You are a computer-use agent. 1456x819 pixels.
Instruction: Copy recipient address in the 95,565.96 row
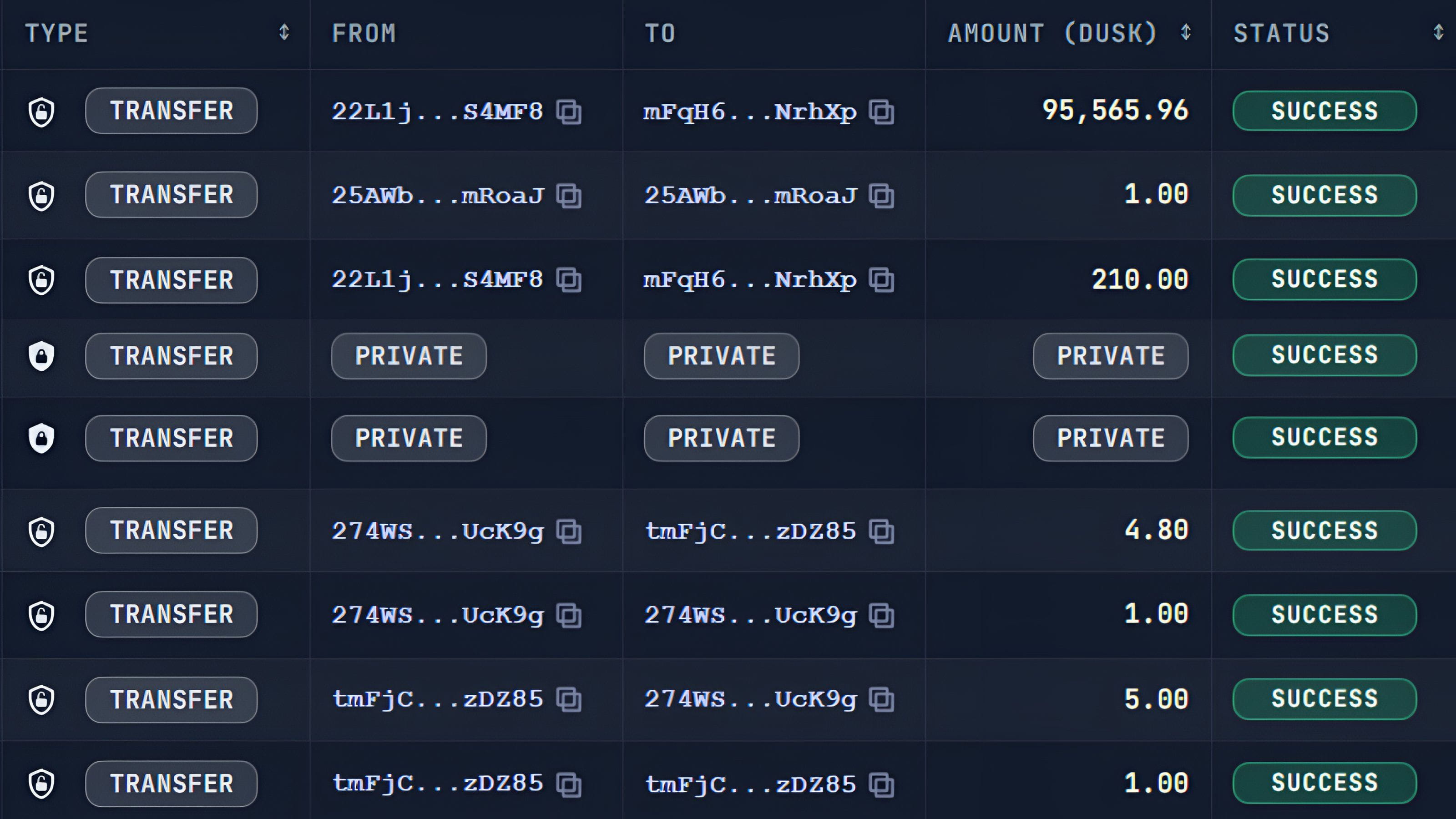881,111
